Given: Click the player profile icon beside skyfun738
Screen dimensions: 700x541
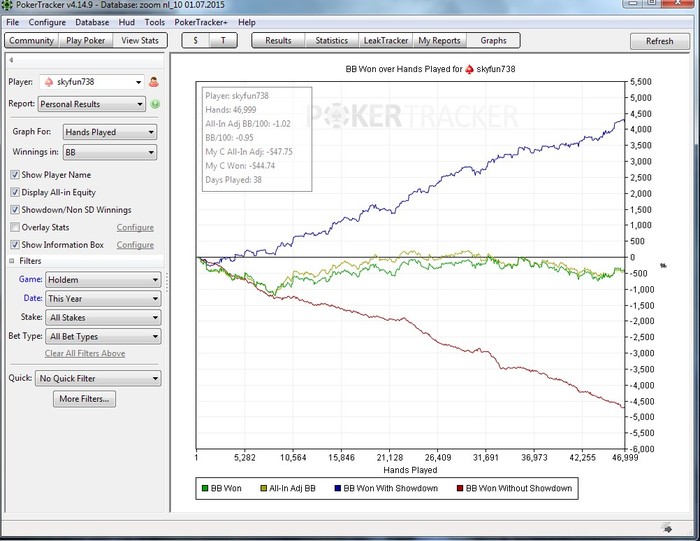Looking at the screenshot, I should click(x=154, y=82).
